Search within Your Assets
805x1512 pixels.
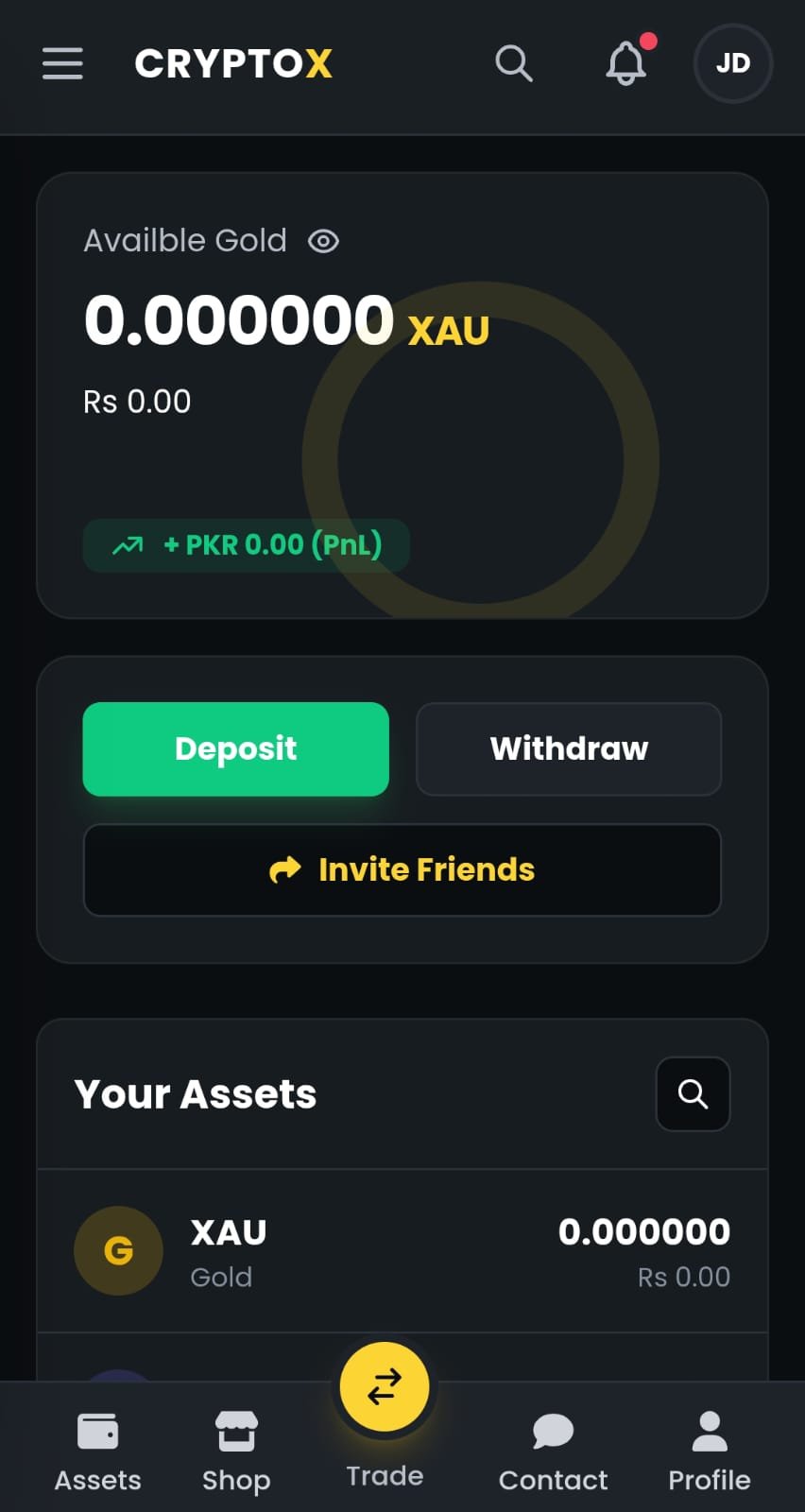693,1093
